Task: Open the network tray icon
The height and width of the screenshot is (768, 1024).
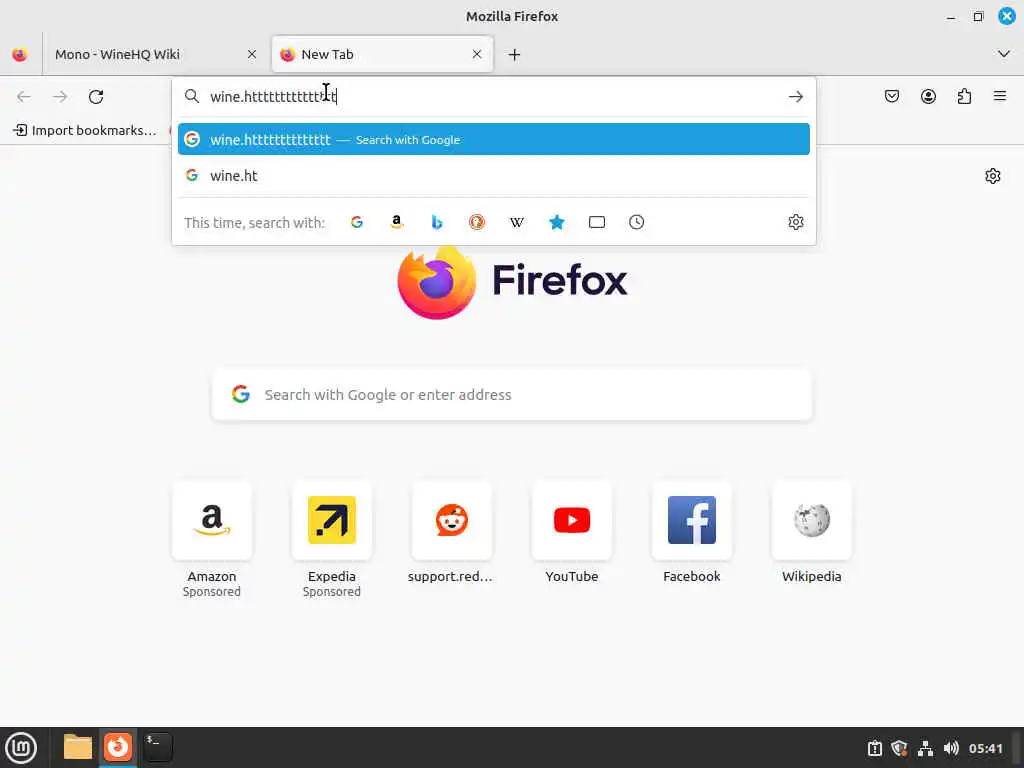Action: click(925, 748)
